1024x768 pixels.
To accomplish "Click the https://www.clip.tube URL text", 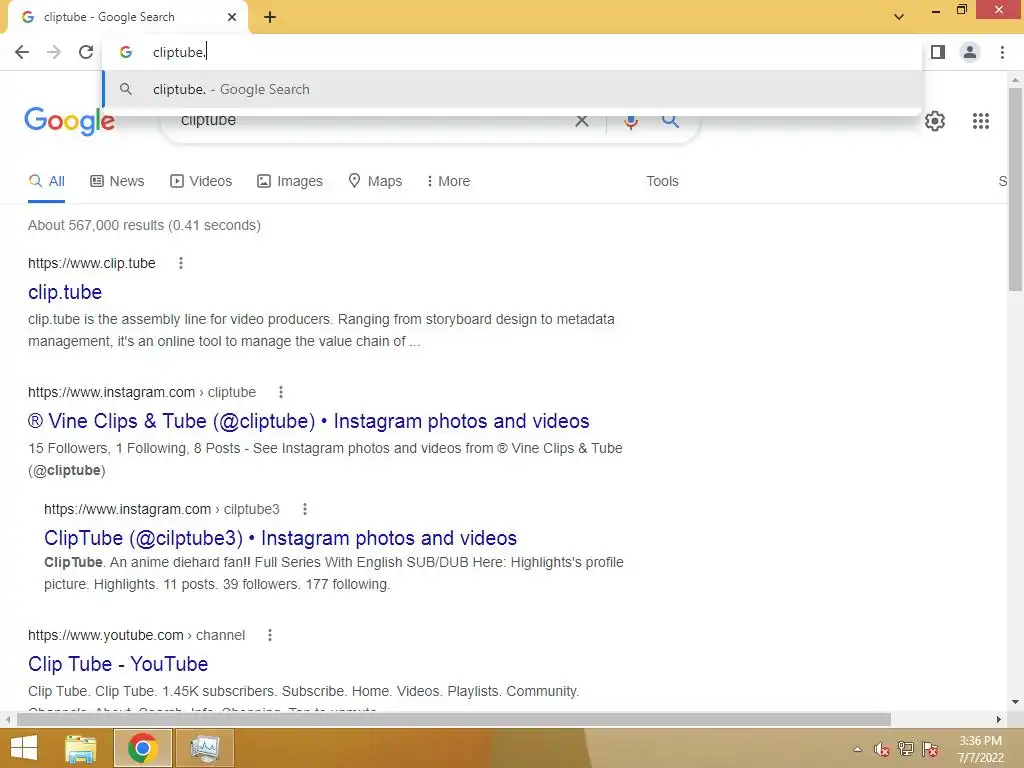I will click(91, 263).
